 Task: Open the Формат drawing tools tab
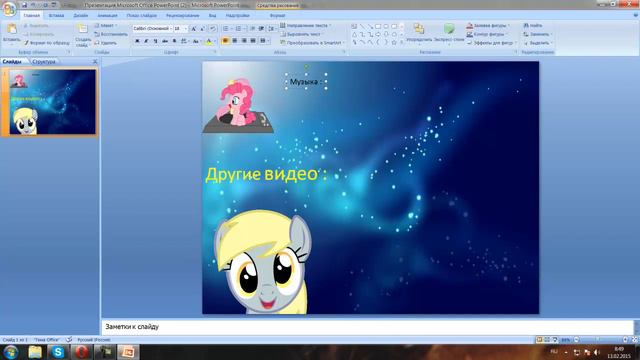tap(278, 16)
